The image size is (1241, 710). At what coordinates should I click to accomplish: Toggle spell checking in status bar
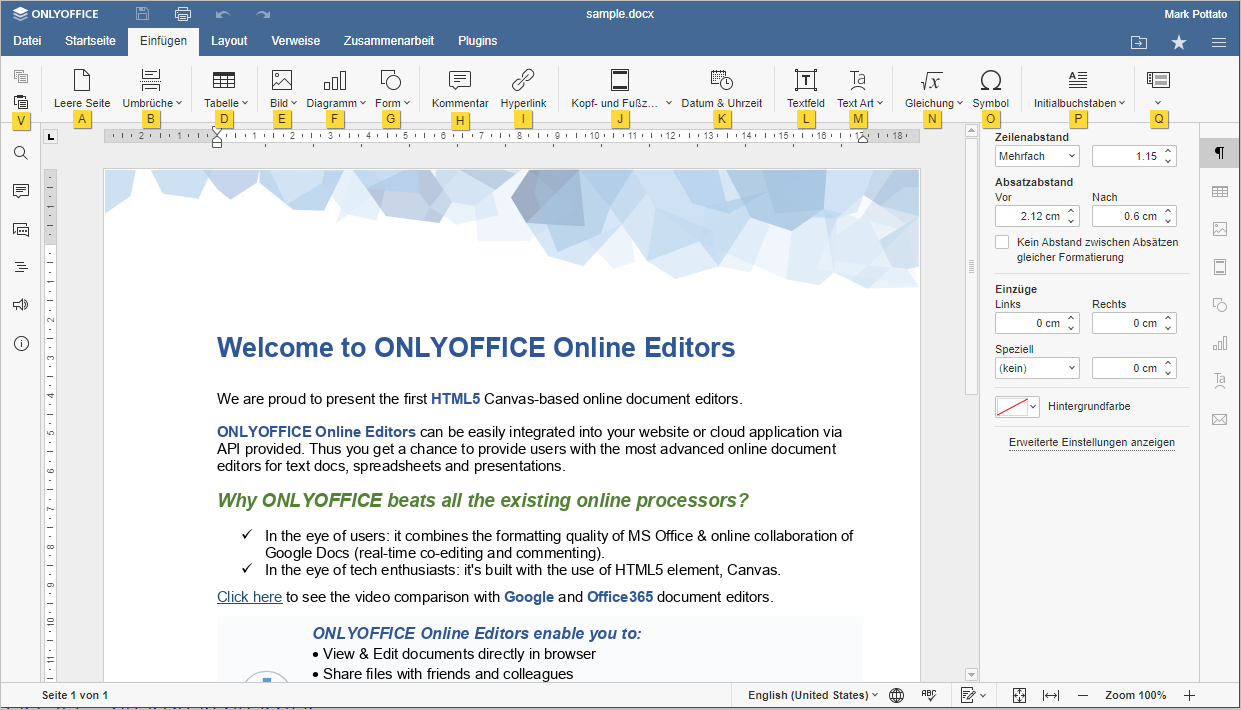(929, 695)
